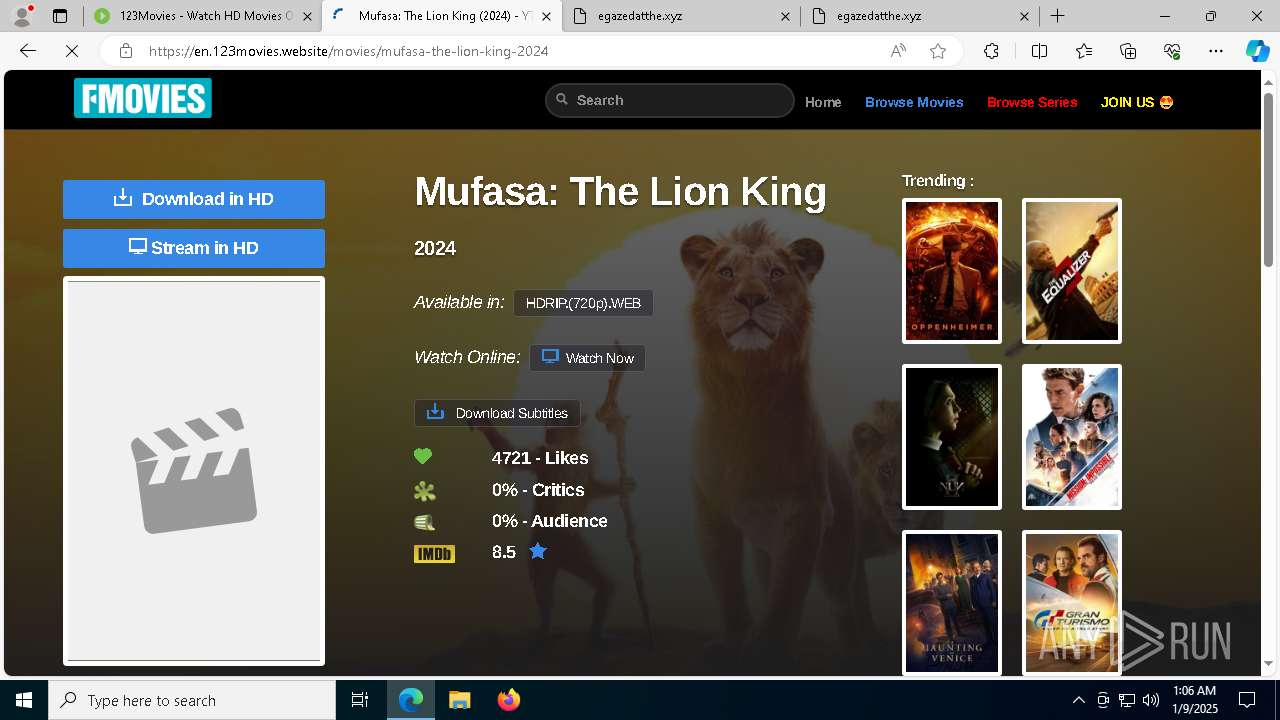This screenshot has width=1280, height=720.
Task: Click the Download Subtitles button
Action: (x=497, y=413)
